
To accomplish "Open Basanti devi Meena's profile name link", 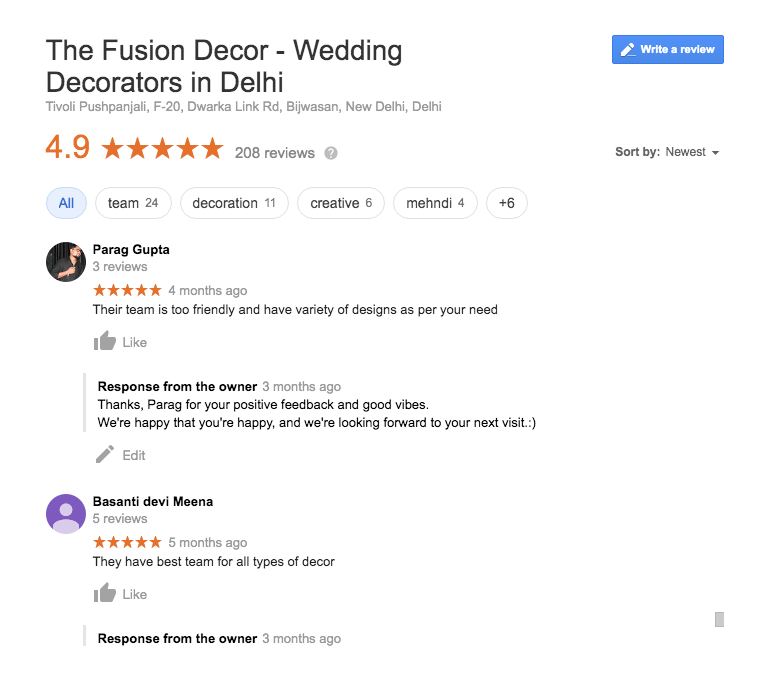I will [152, 501].
